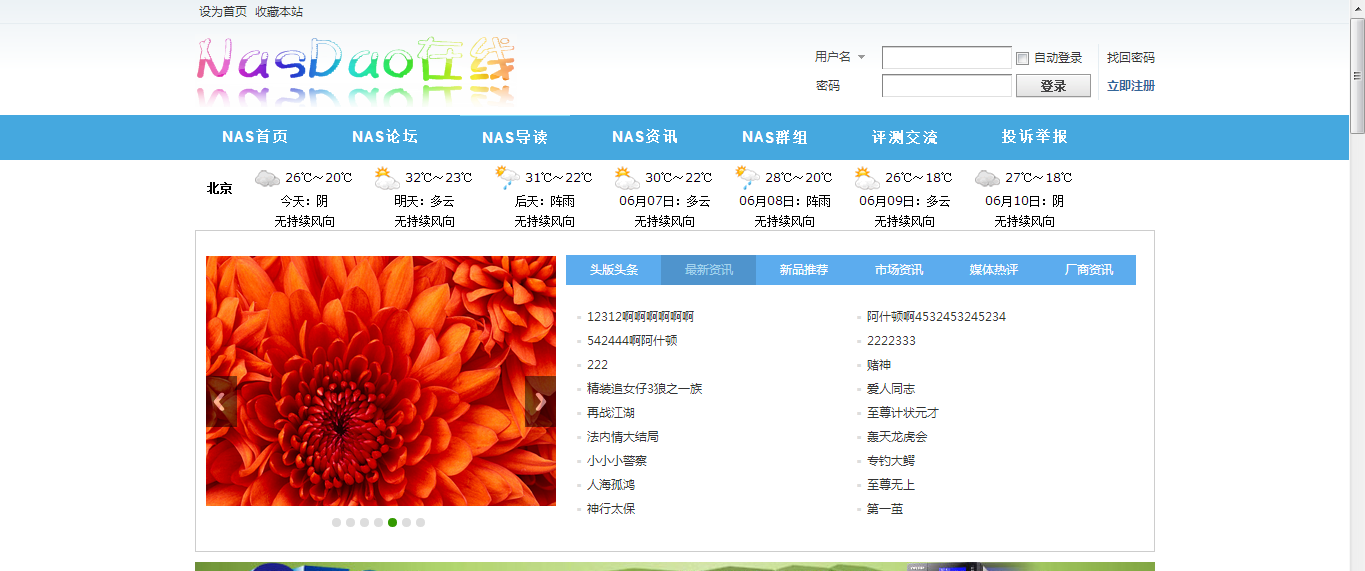Screen dimensions: 1365x571
Task: Click today's cloudy weather icon 26℃～20℃
Action: [267, 178]
